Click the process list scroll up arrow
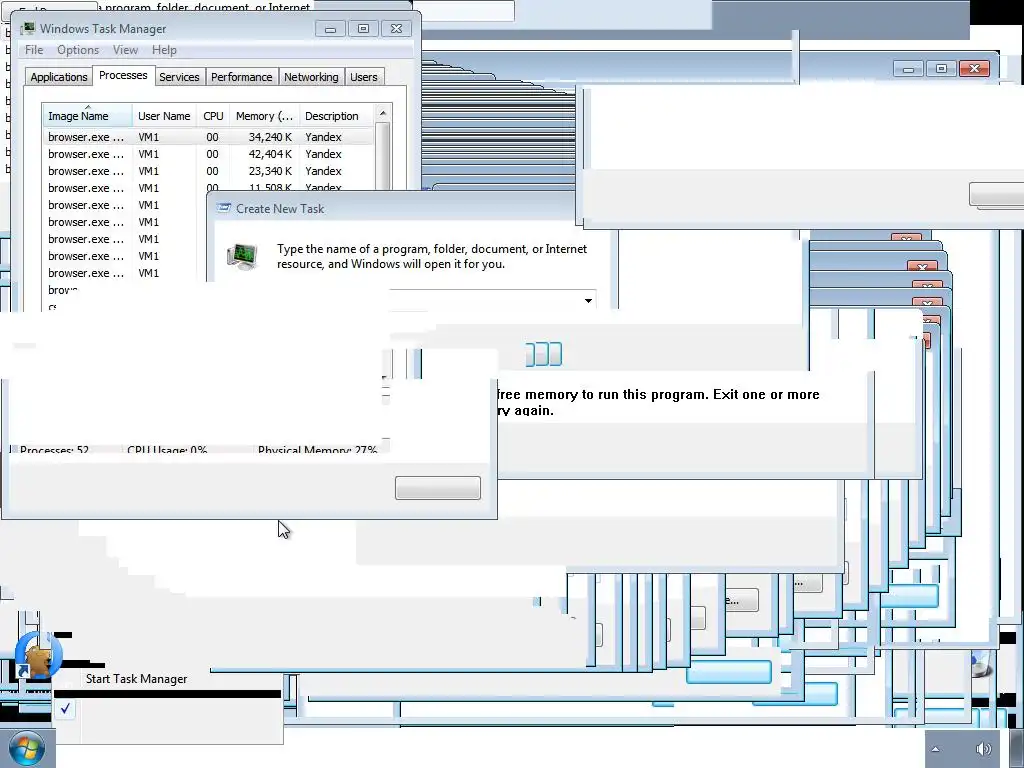Viewport: 1024px width, 768px height. pos(383,113)
